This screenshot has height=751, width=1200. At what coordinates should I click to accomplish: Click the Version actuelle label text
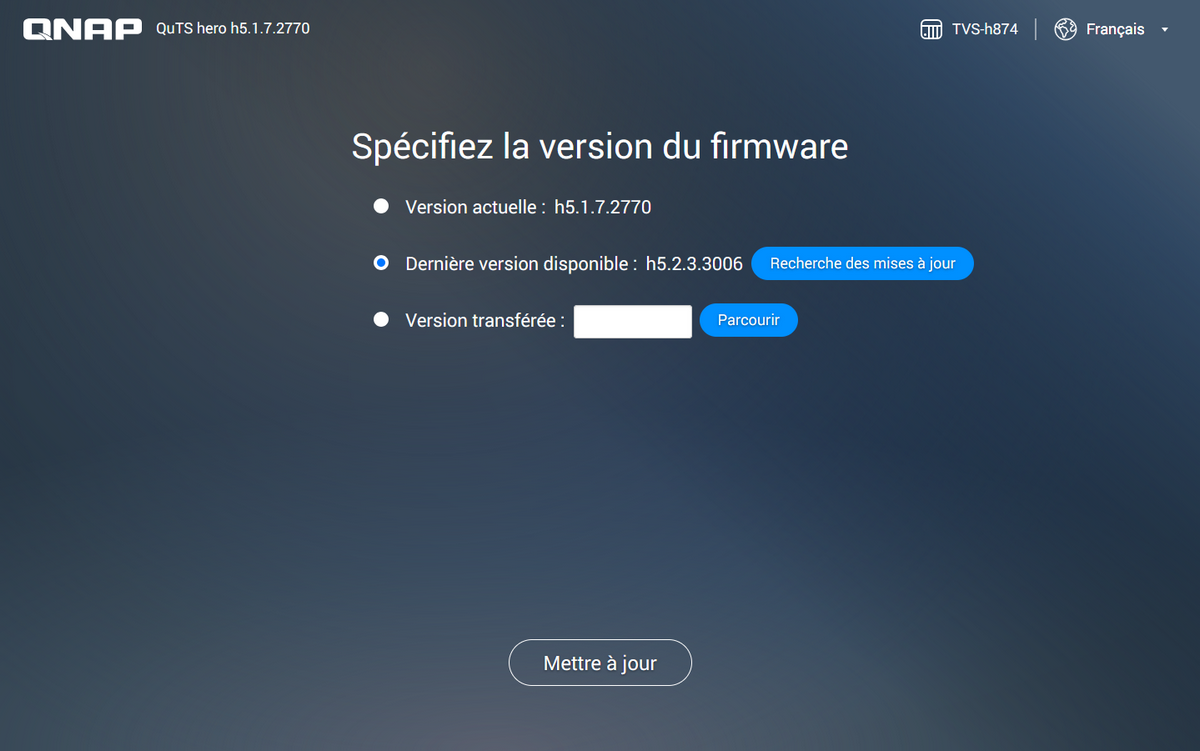(475, 207)
